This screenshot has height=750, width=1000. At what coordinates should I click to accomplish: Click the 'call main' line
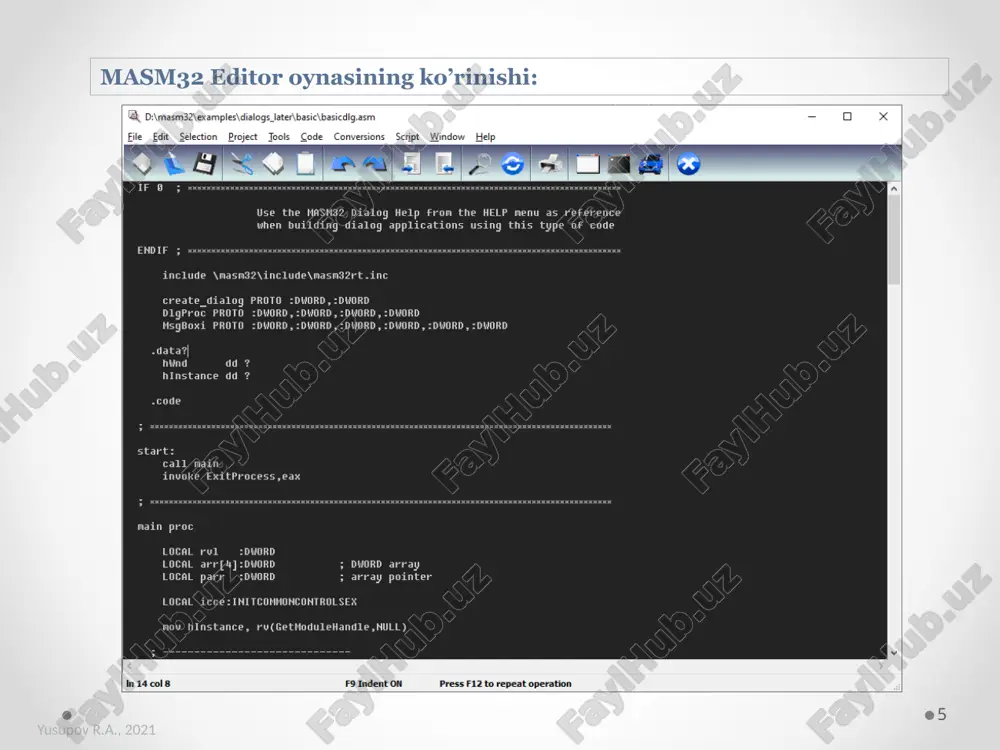coord(190,464)
